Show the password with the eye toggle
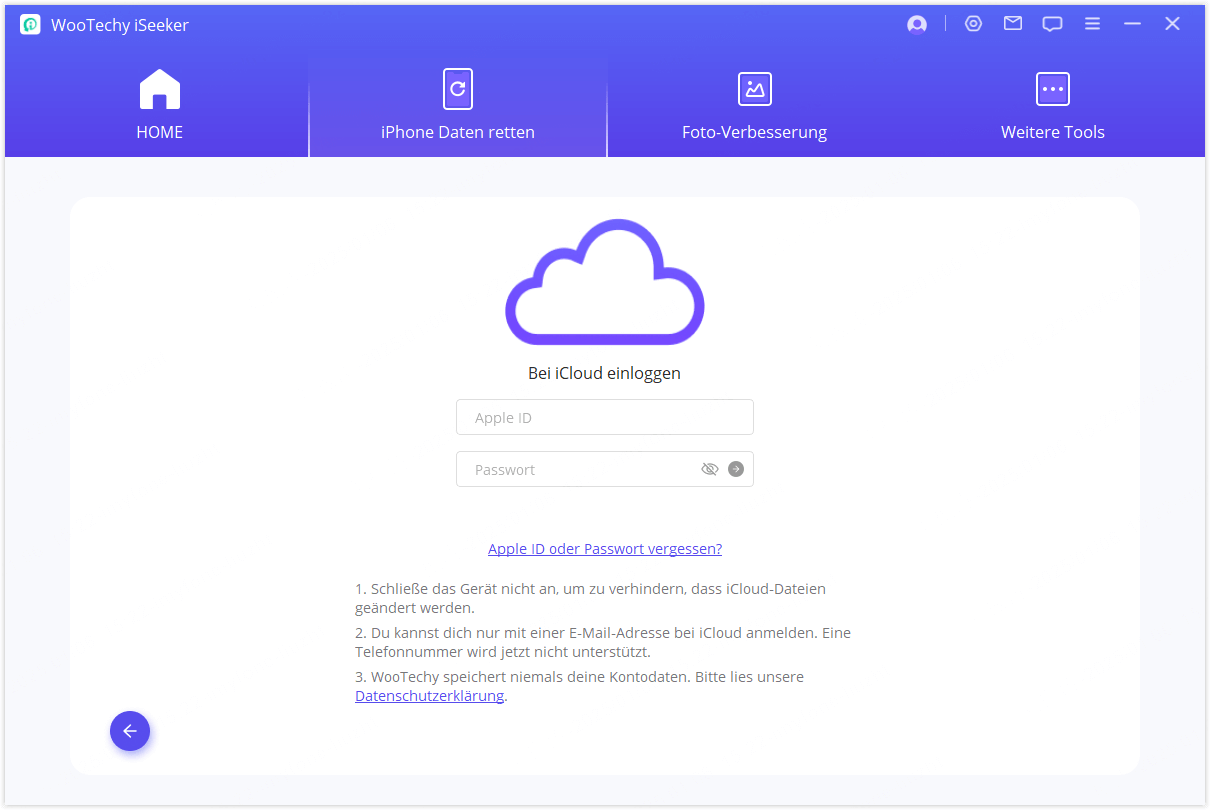Screen dimensions: 1210x810 click(x=710, y=468)
